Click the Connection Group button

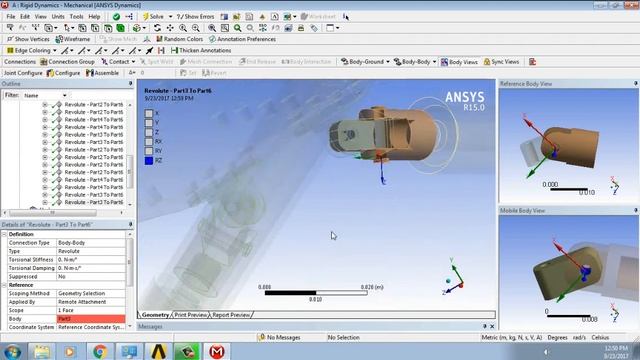click(67, 62)
